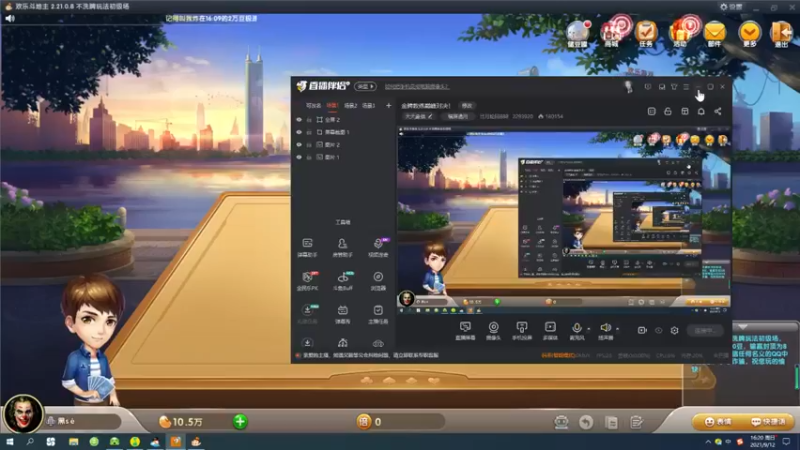
Task: Click the joker player avatar
Action: click(23, 414)
